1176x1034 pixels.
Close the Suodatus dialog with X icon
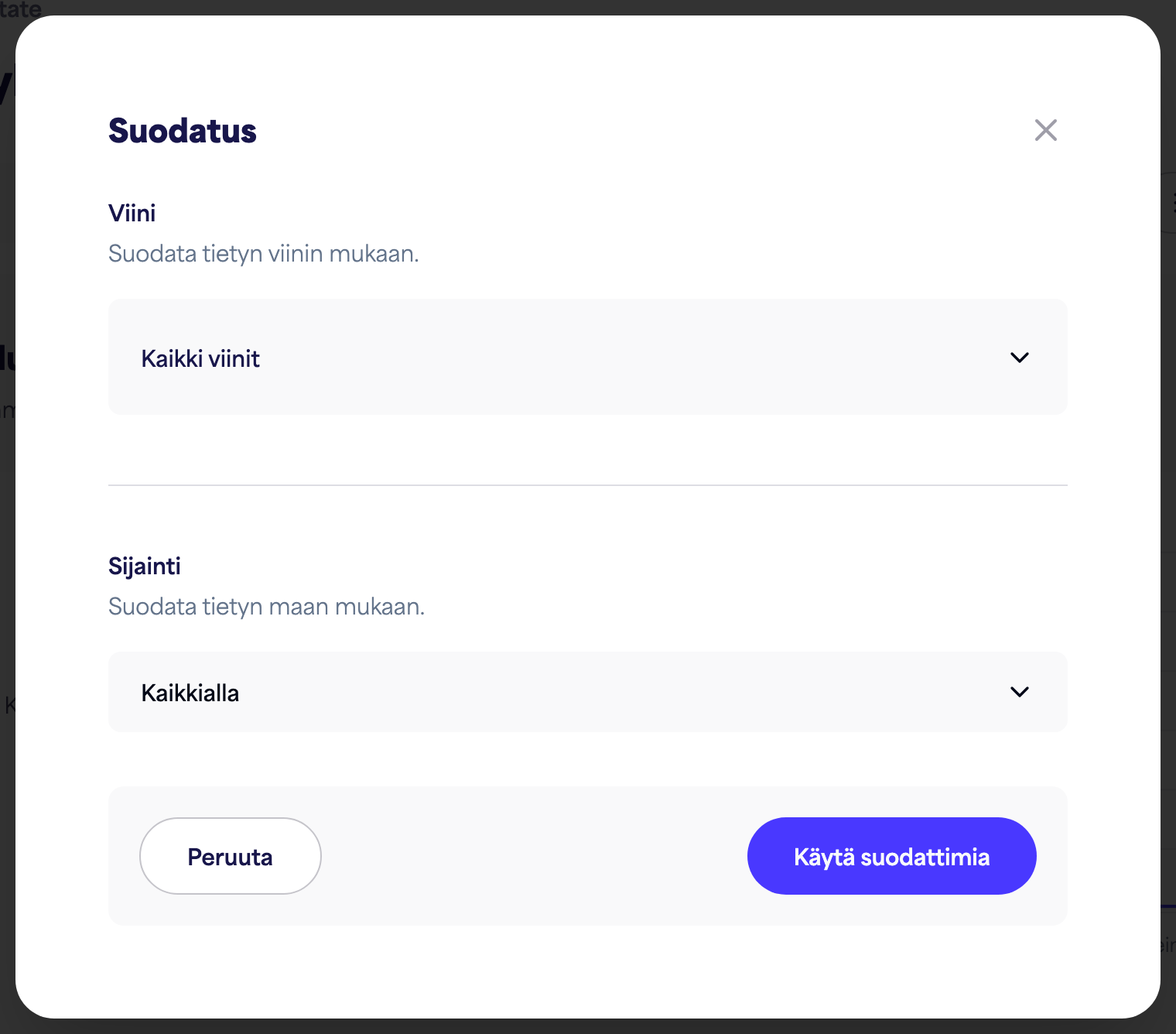coord(1046,130)
